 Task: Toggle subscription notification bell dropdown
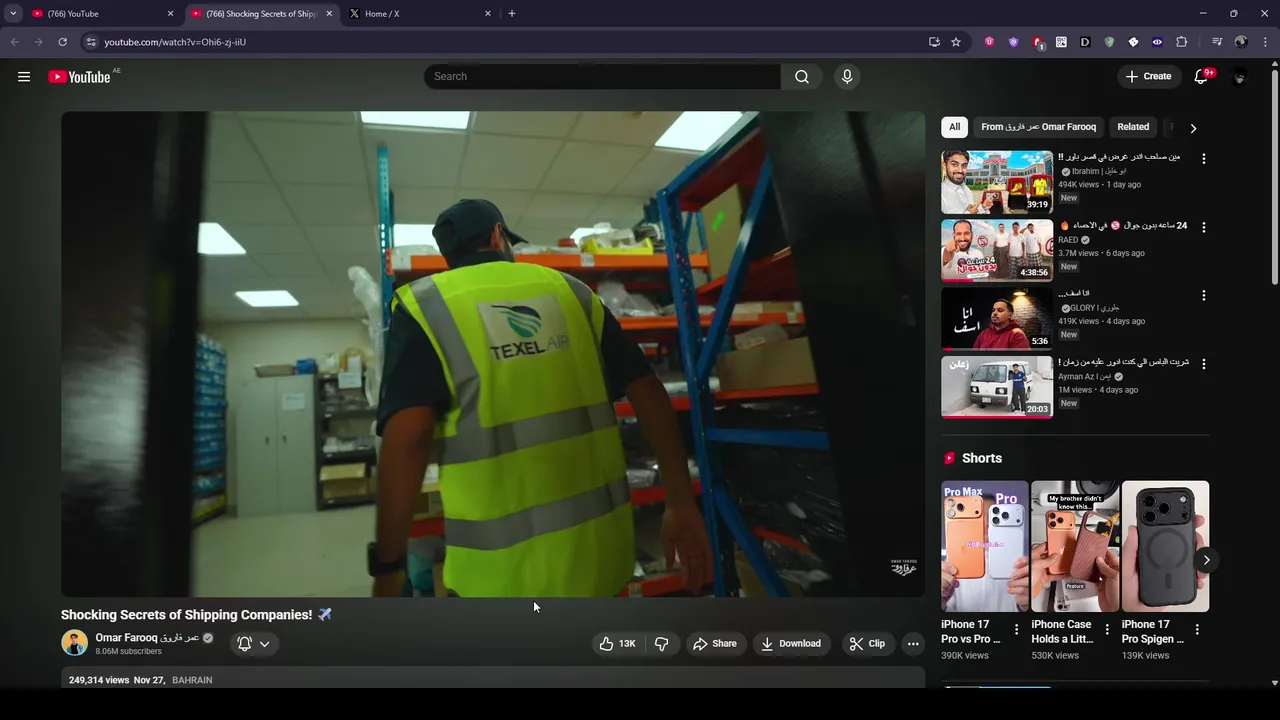click(254, 644)
